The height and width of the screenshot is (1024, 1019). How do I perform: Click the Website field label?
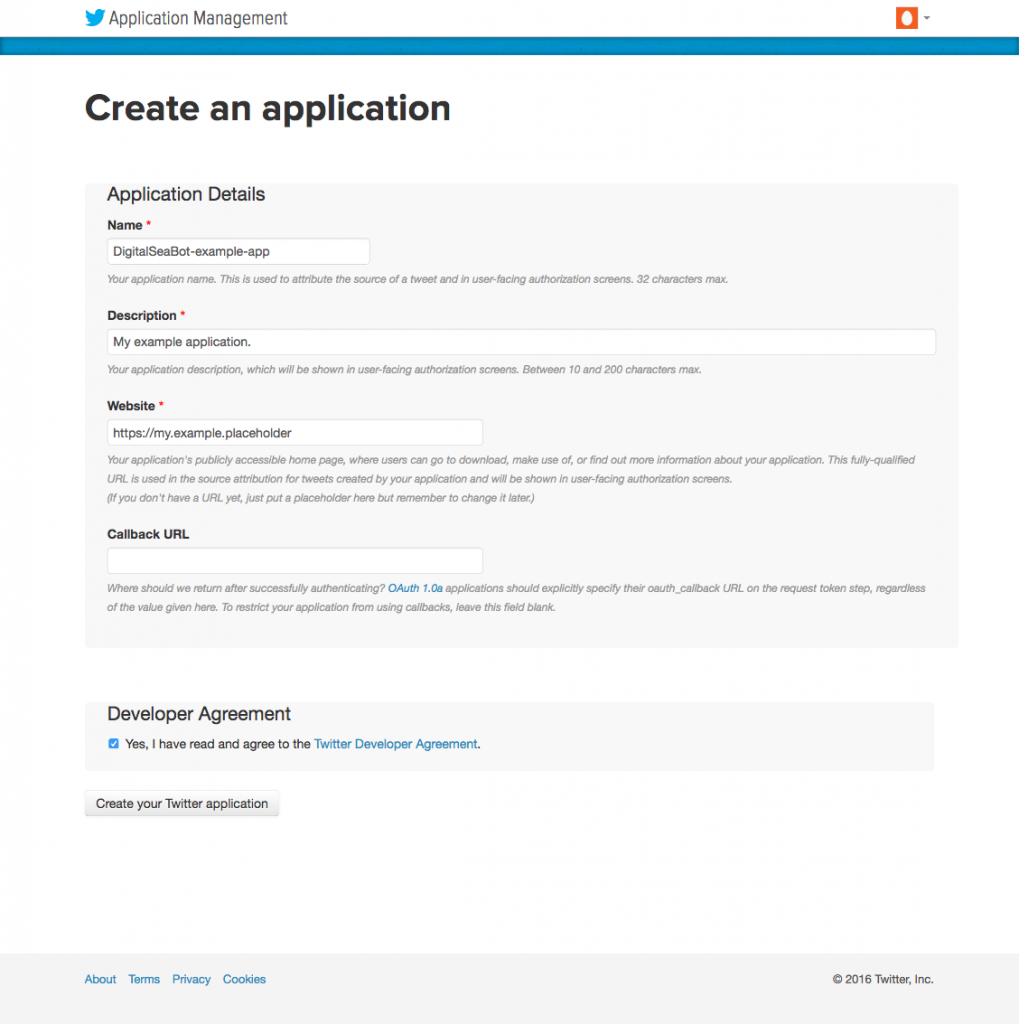coord(131,406)
